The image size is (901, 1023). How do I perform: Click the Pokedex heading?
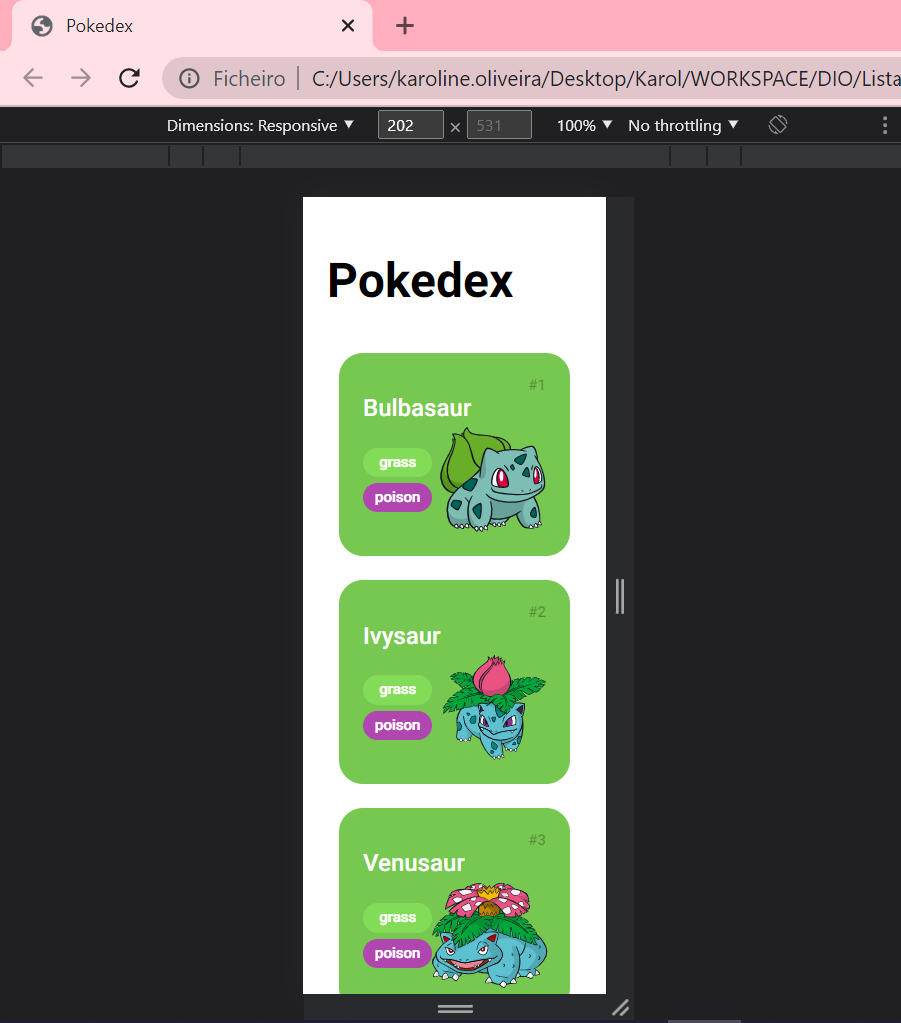pyautogui.click(x=420, y=281)
